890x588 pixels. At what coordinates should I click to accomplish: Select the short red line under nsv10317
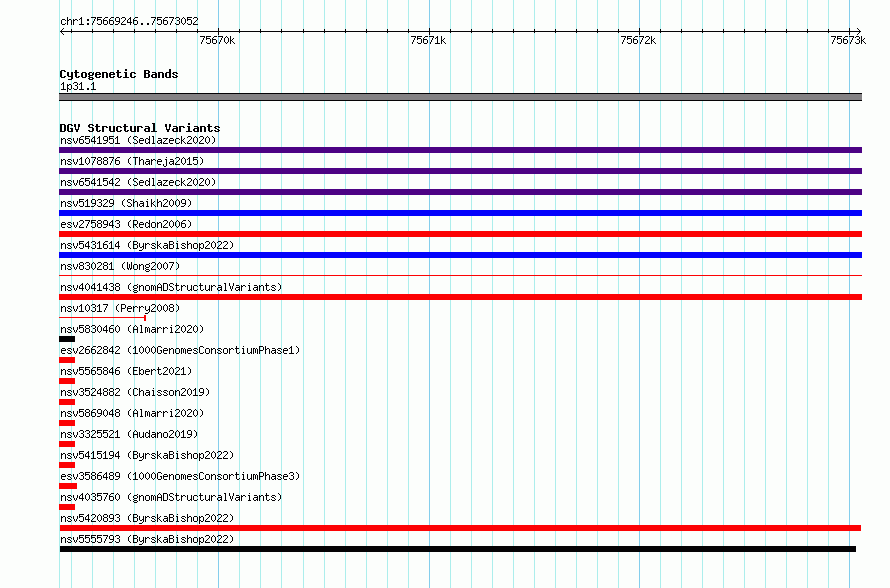click(x=103, y=318)
